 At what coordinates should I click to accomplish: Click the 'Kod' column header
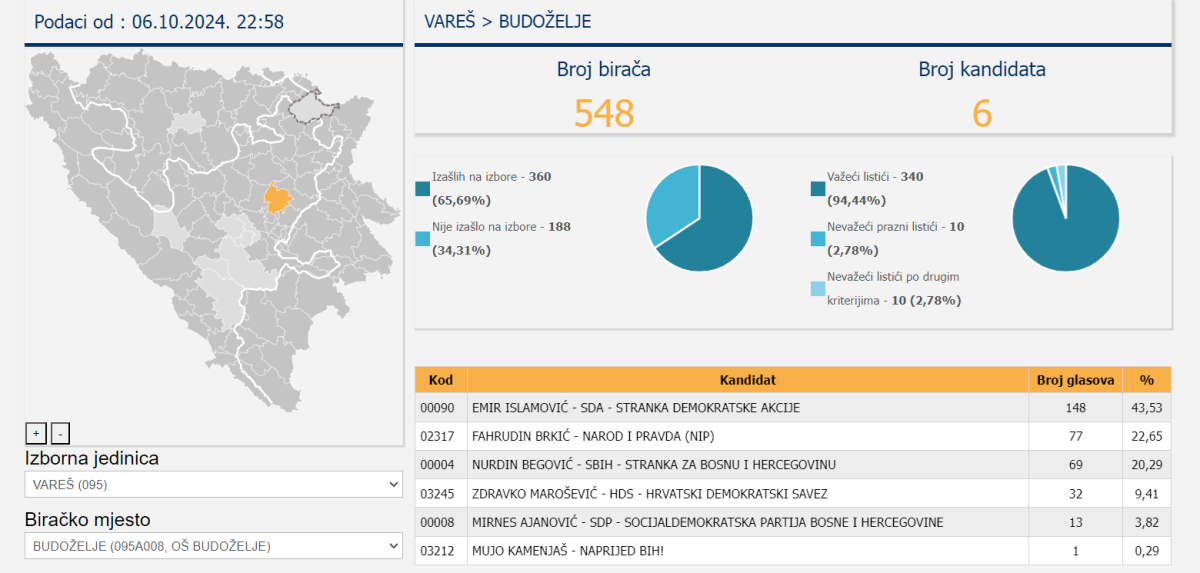coord(441,380)
